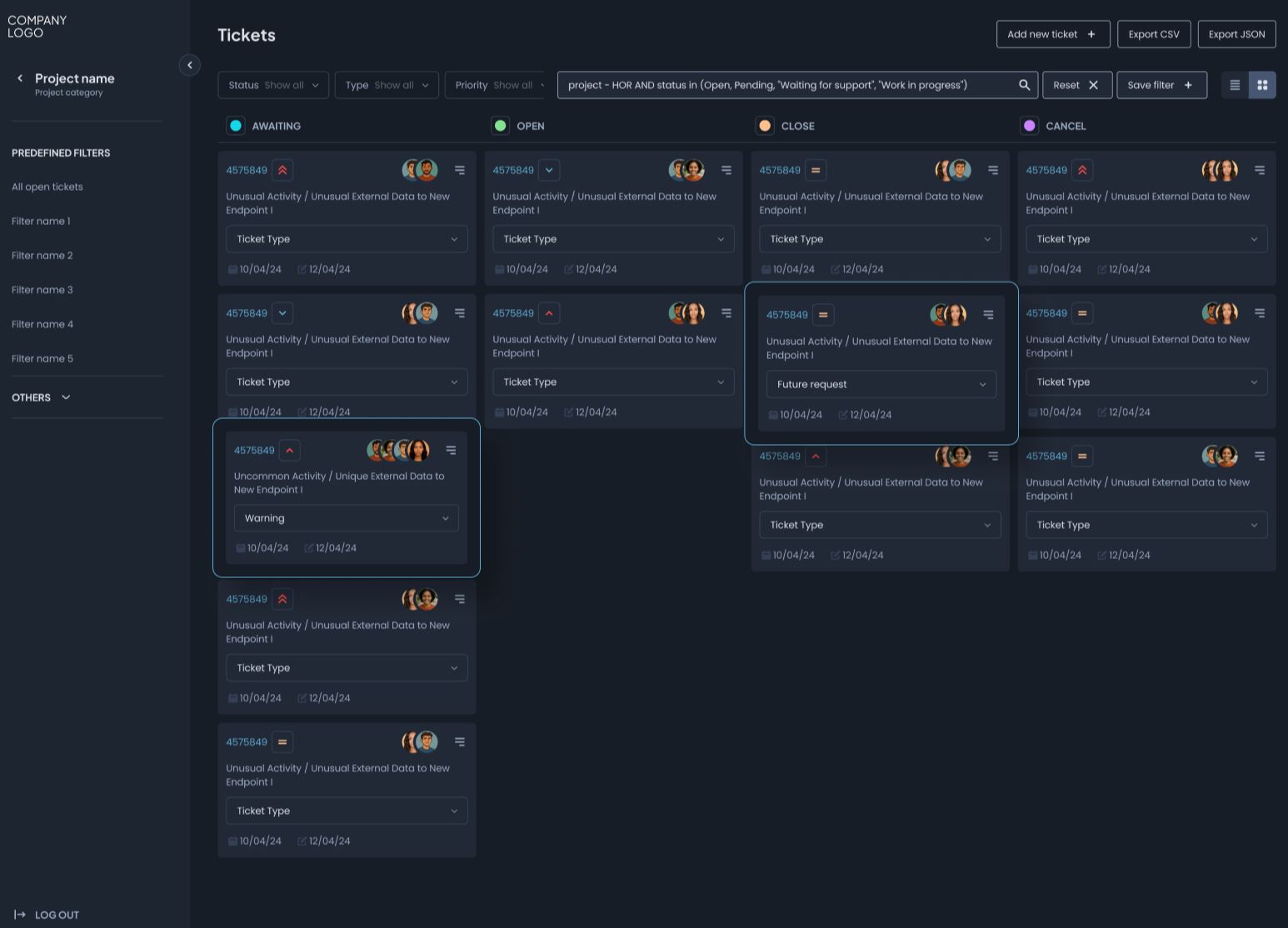Screen dimensions: 1288x928
Task: Click the back arrow beside Project name
Action: 20,78
